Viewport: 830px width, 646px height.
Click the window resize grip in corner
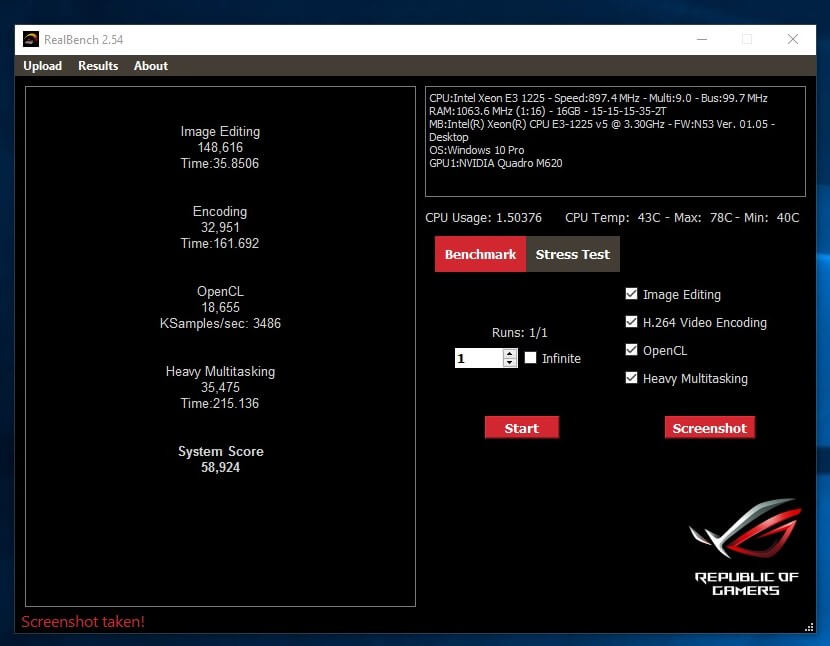click(x=809, y=627)
